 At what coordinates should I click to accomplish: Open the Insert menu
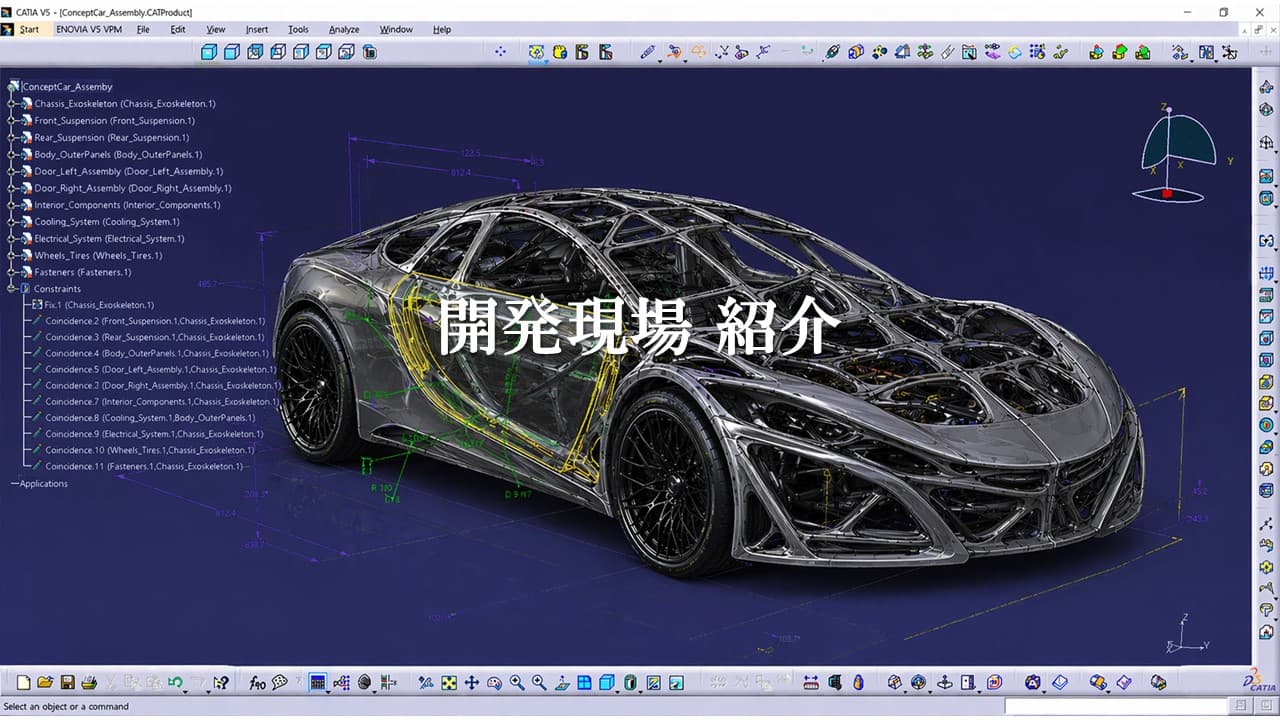(257, 29)
